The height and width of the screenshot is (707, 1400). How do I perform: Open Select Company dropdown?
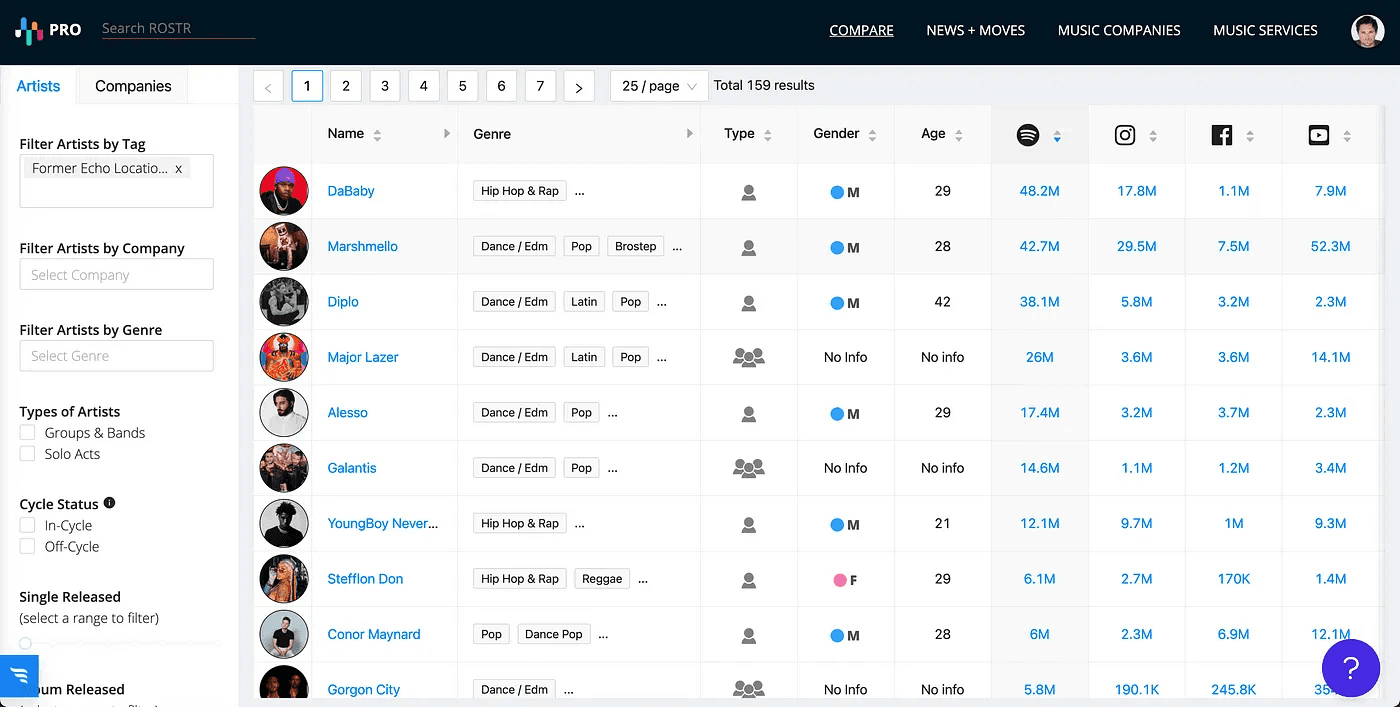[116, 275]
